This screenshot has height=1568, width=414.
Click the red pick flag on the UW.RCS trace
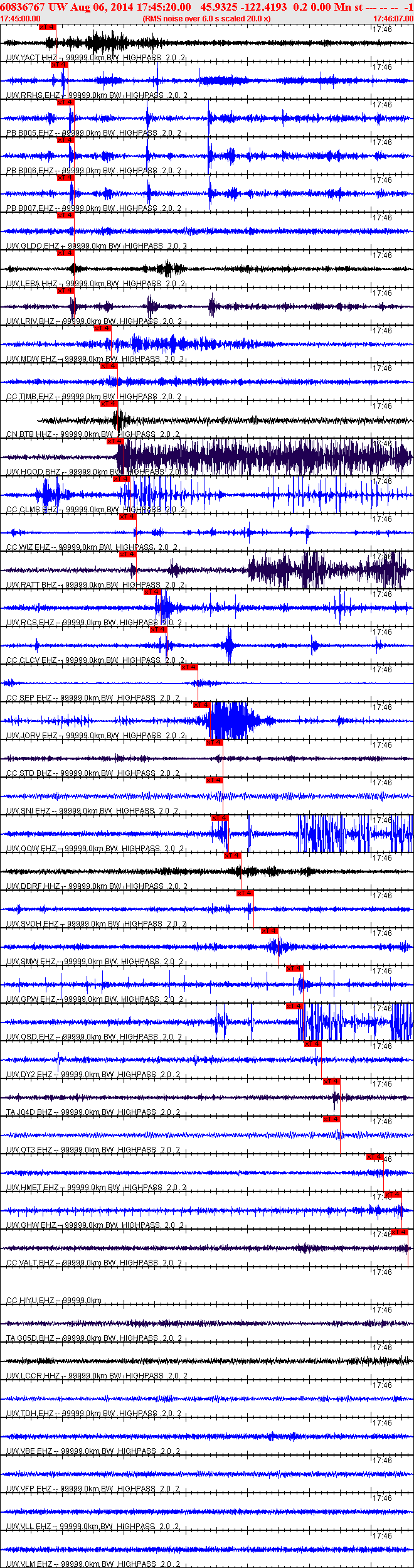click(152, 592)
